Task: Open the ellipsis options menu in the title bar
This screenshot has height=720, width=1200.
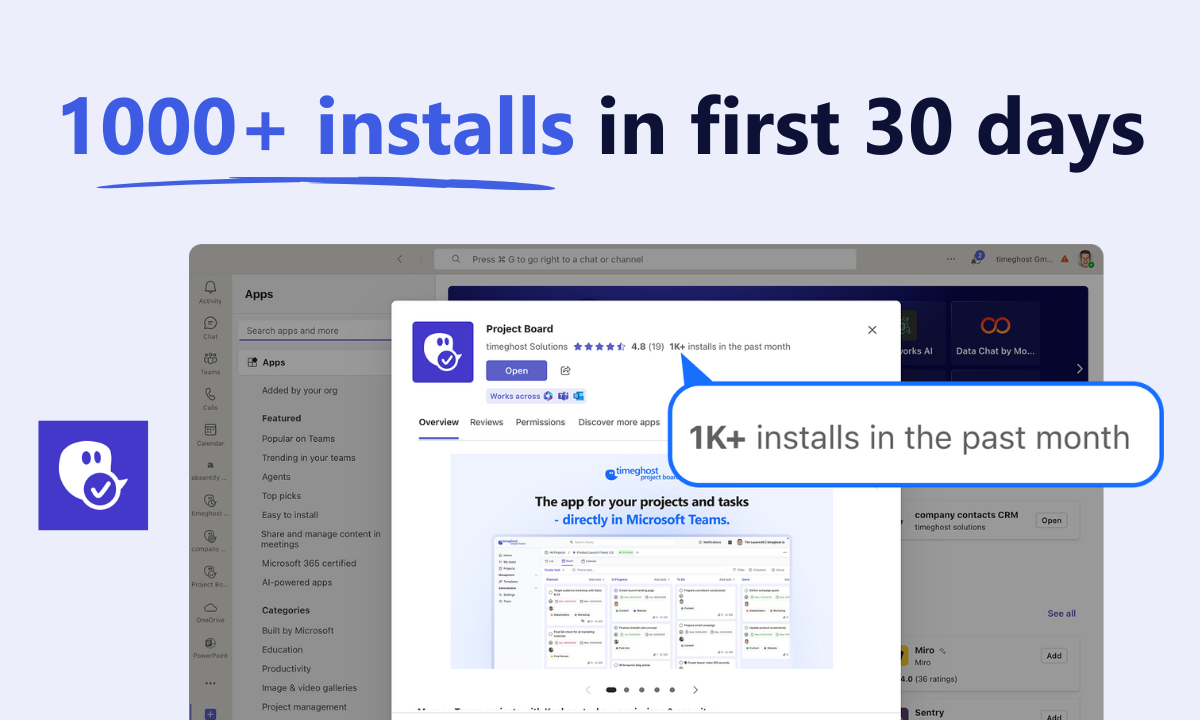Action: tap(950, 258)
